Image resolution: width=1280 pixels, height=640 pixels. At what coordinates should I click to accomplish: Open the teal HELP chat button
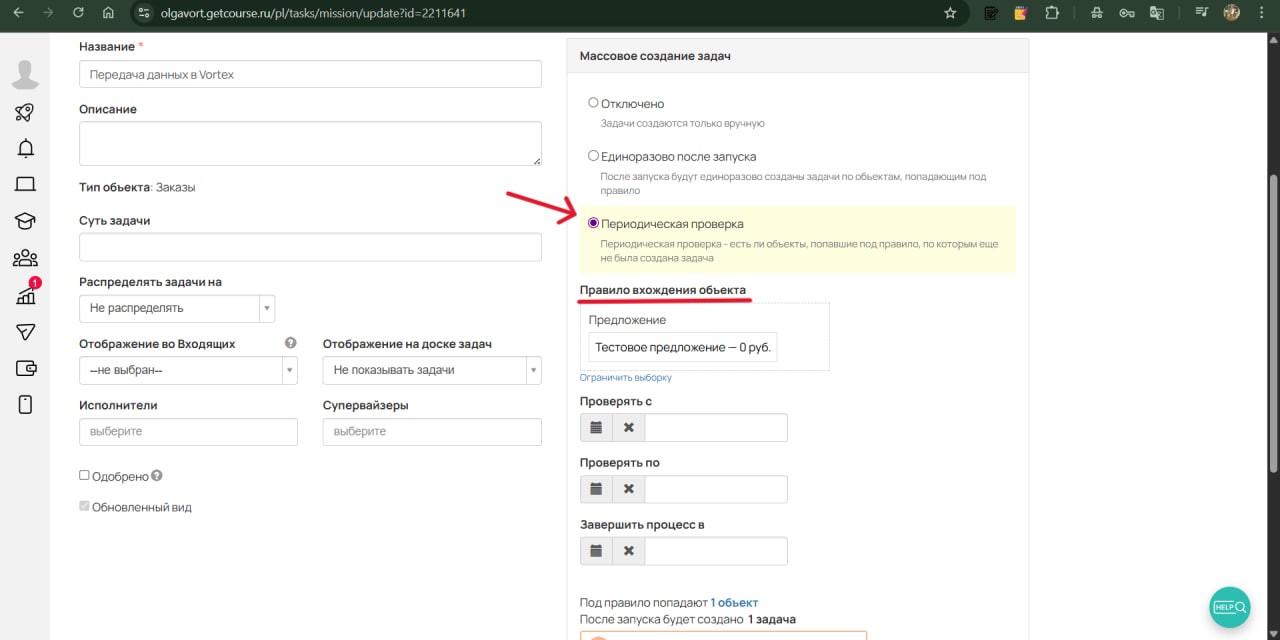click(1229, 607)
